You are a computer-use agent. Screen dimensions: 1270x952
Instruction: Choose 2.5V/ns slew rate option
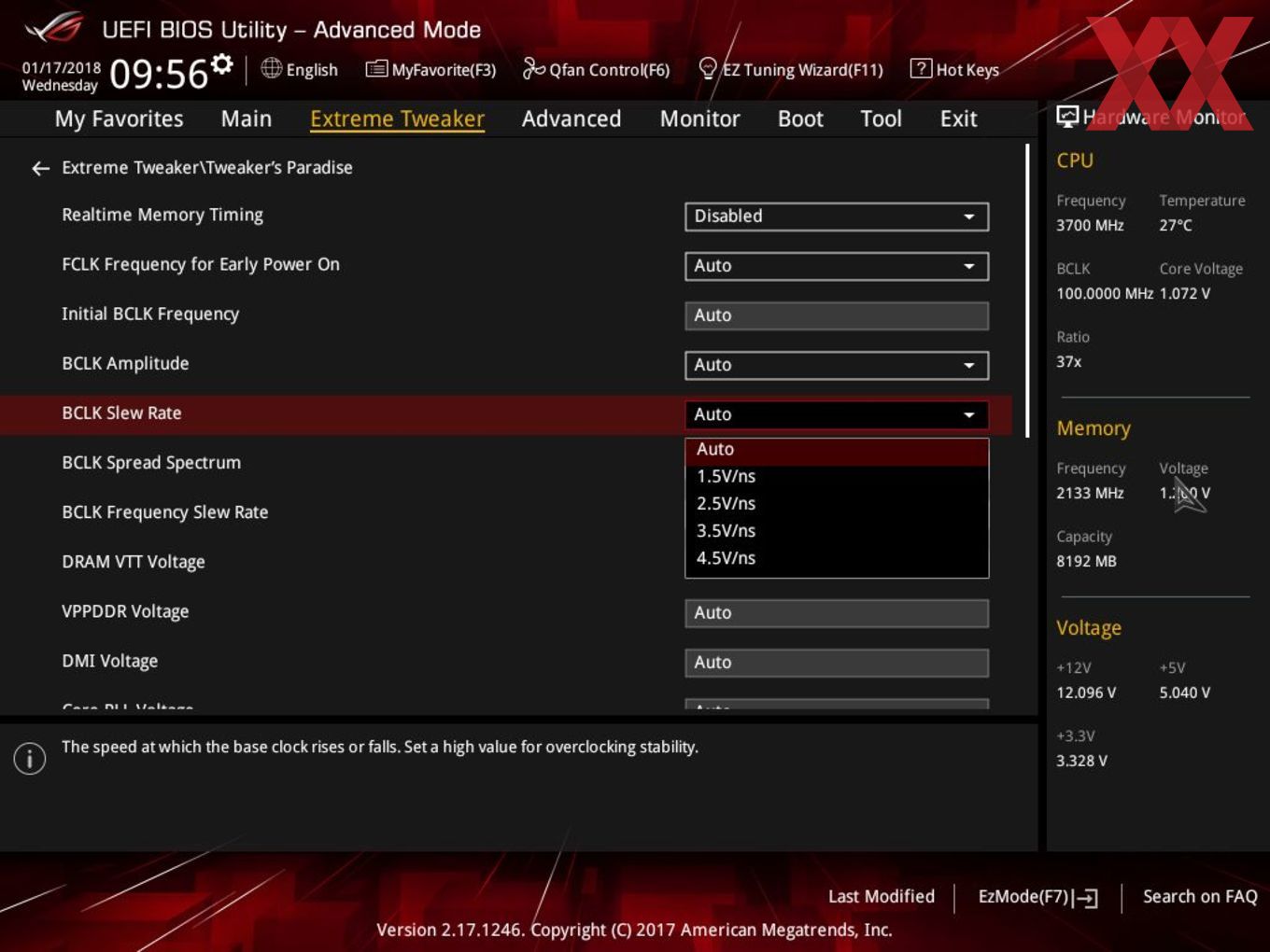[837, 503]
